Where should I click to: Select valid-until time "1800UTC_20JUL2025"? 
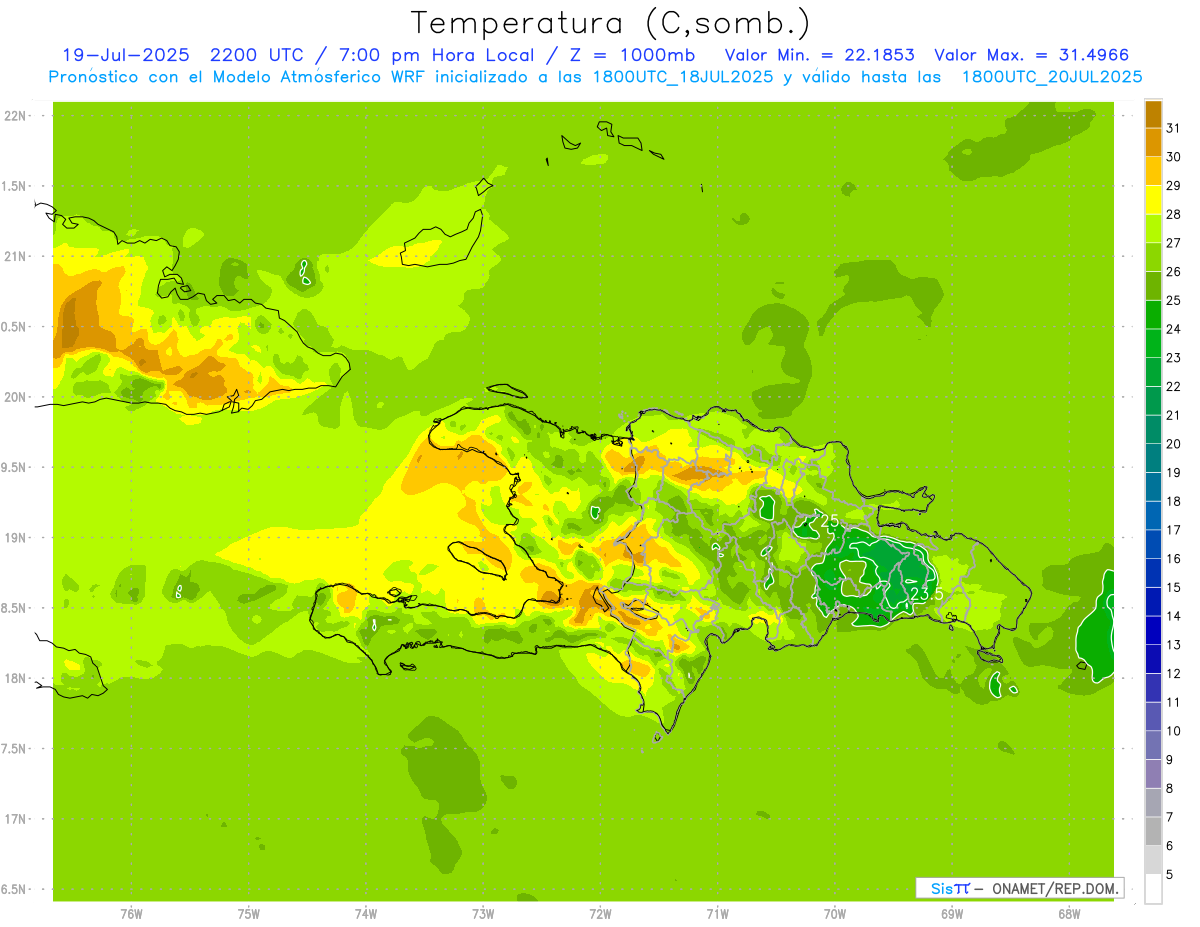tap(1051, 76)
